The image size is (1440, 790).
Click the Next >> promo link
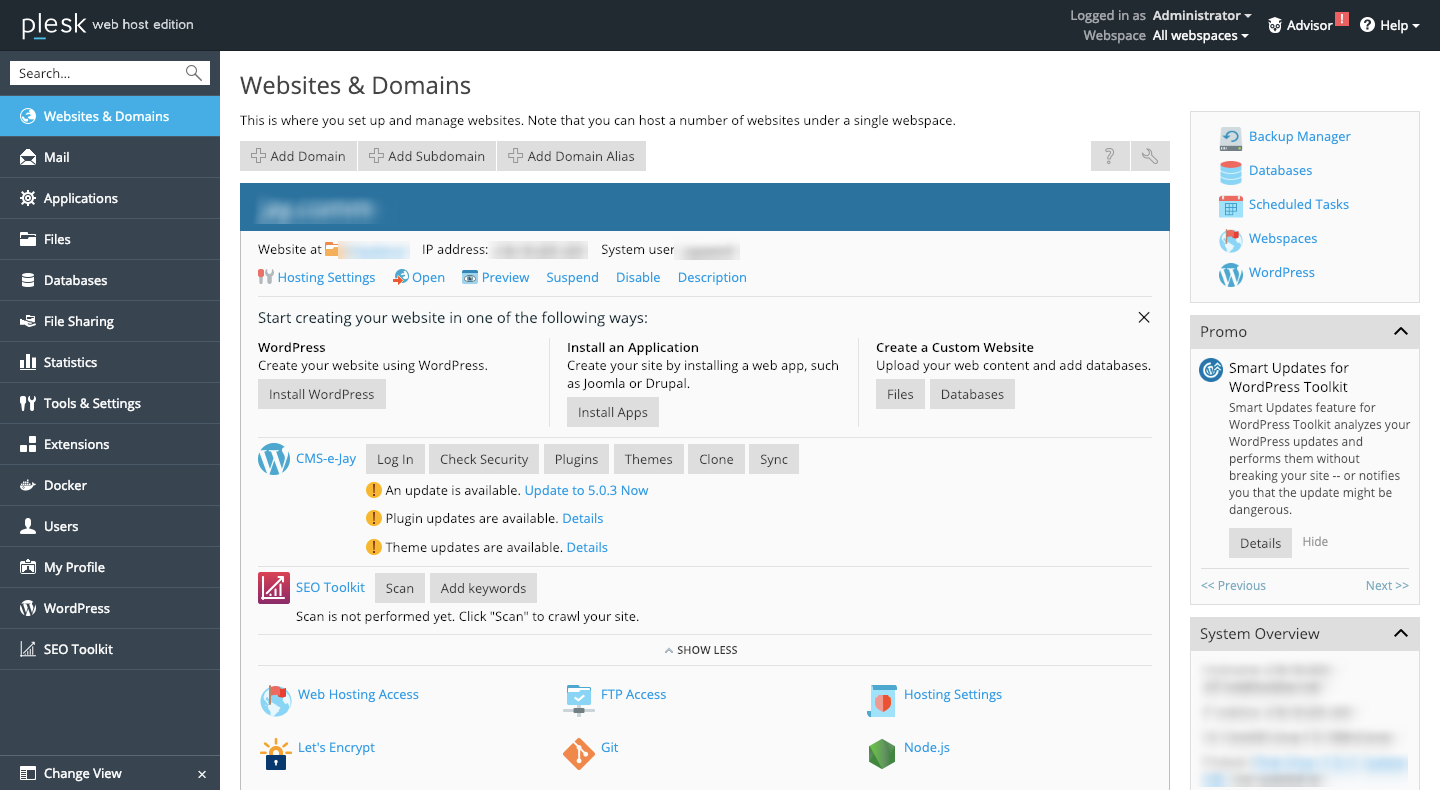tap(1387, 585)
